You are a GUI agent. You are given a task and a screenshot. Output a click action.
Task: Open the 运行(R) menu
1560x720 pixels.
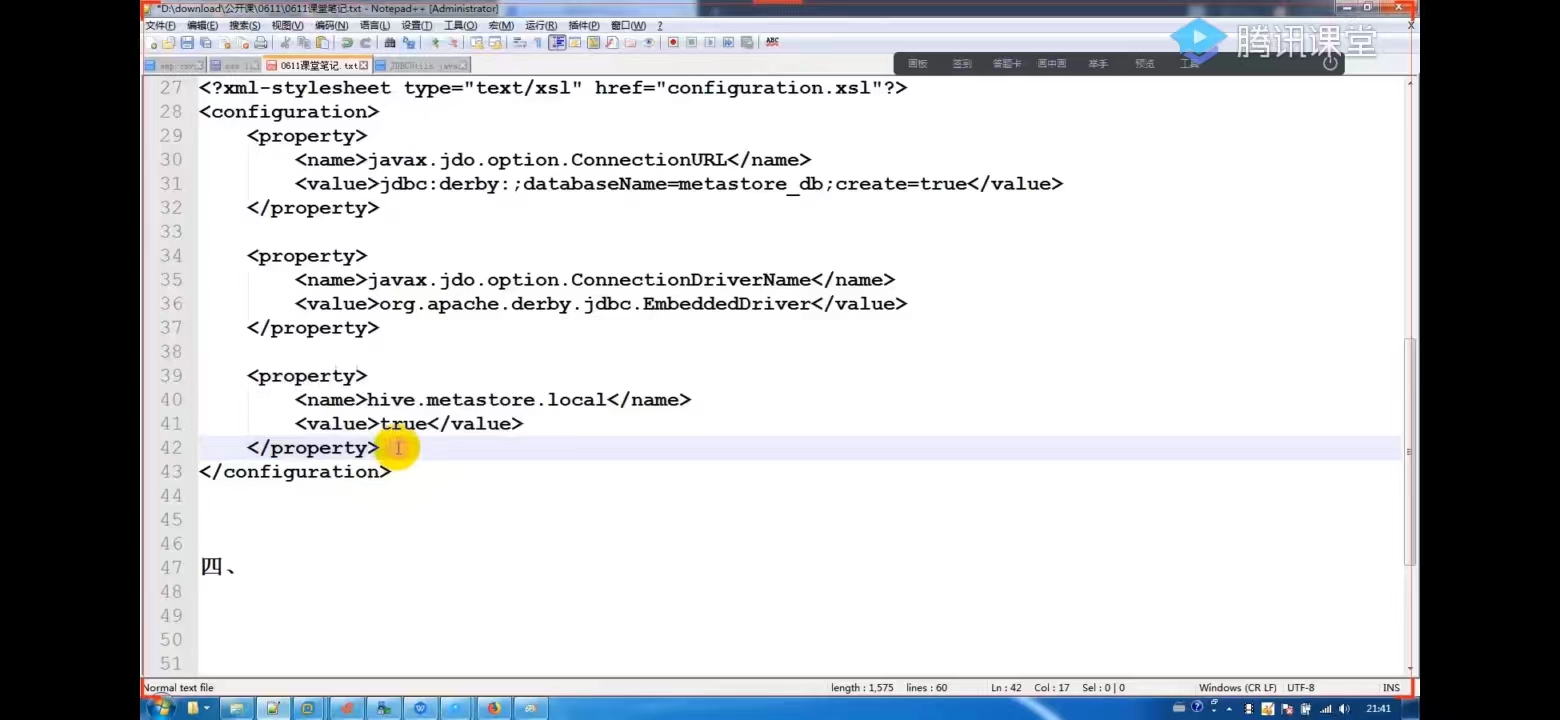541,25
